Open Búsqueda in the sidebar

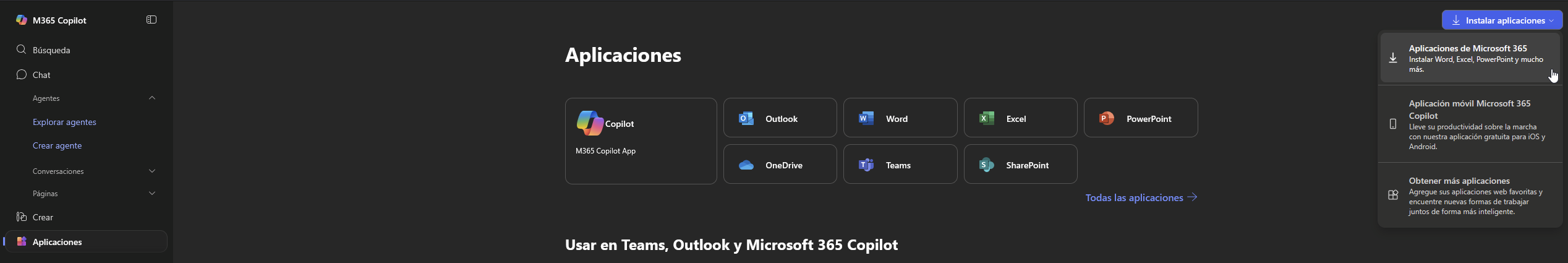pyautogui.click(x=86, y=50)
